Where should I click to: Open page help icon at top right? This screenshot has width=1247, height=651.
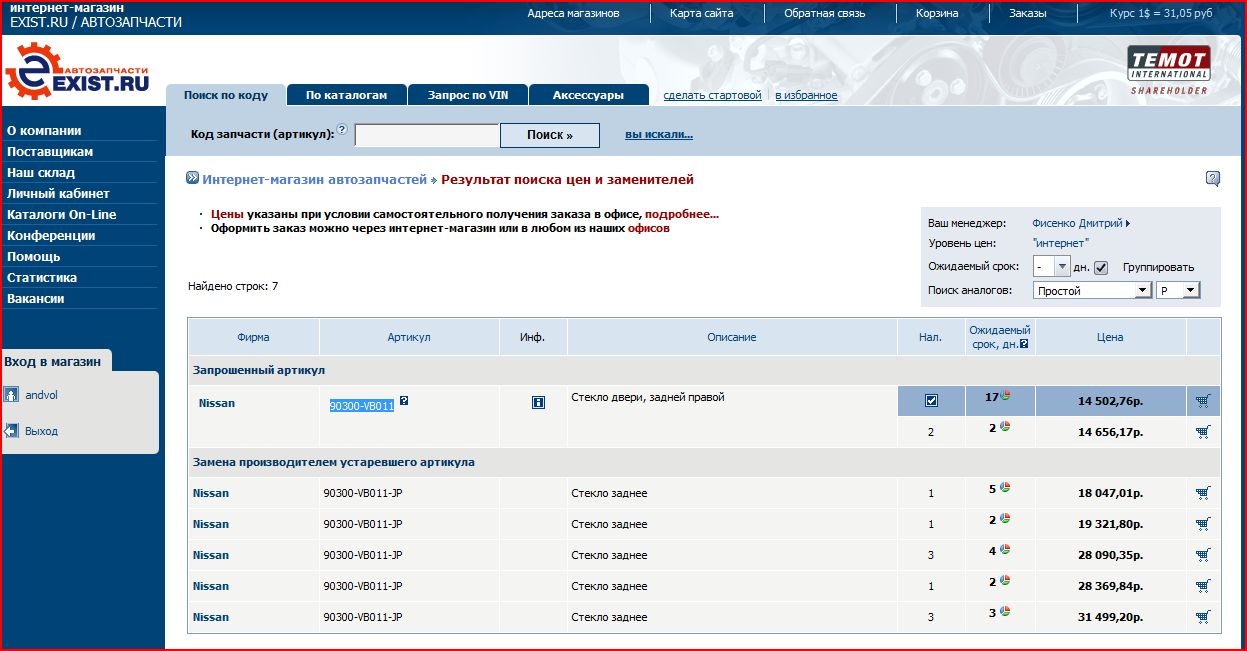pos(1213,179)
